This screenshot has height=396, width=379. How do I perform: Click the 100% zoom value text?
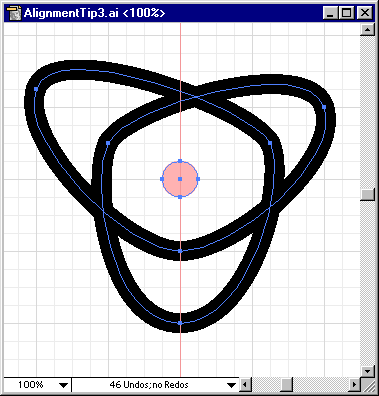31,385
